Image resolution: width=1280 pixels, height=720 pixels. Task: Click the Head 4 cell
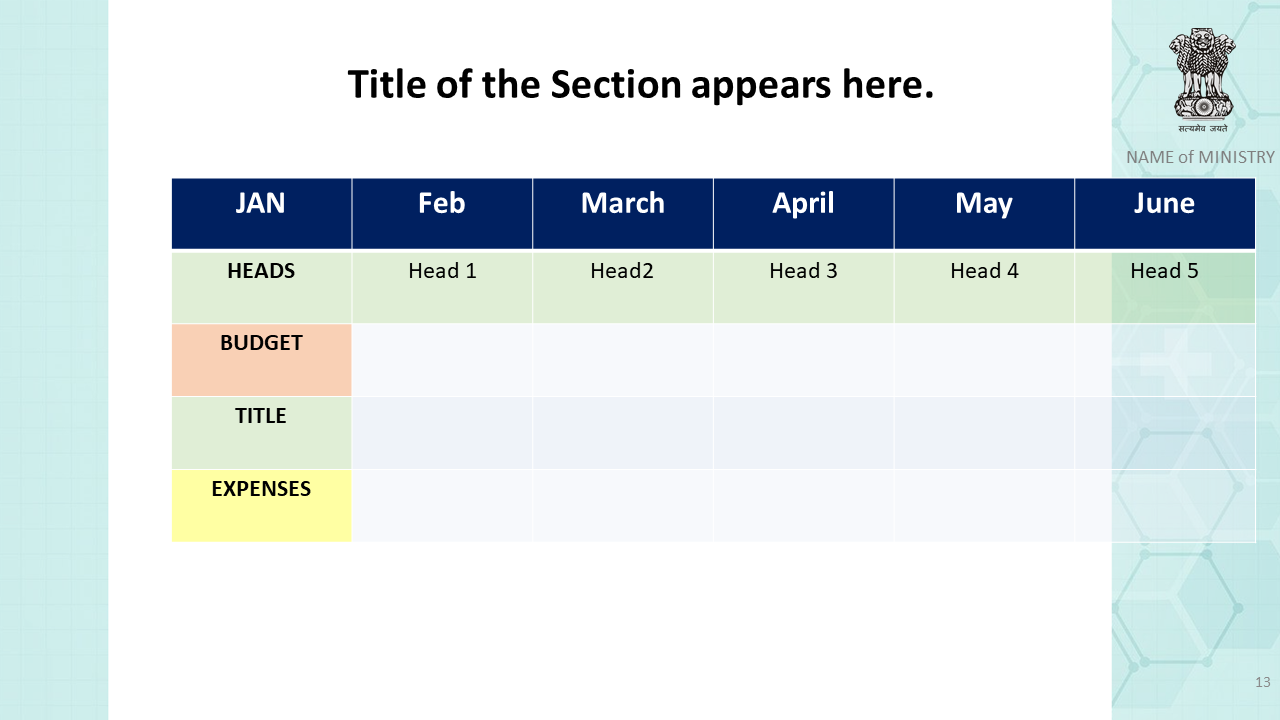[x=984, y=287]
